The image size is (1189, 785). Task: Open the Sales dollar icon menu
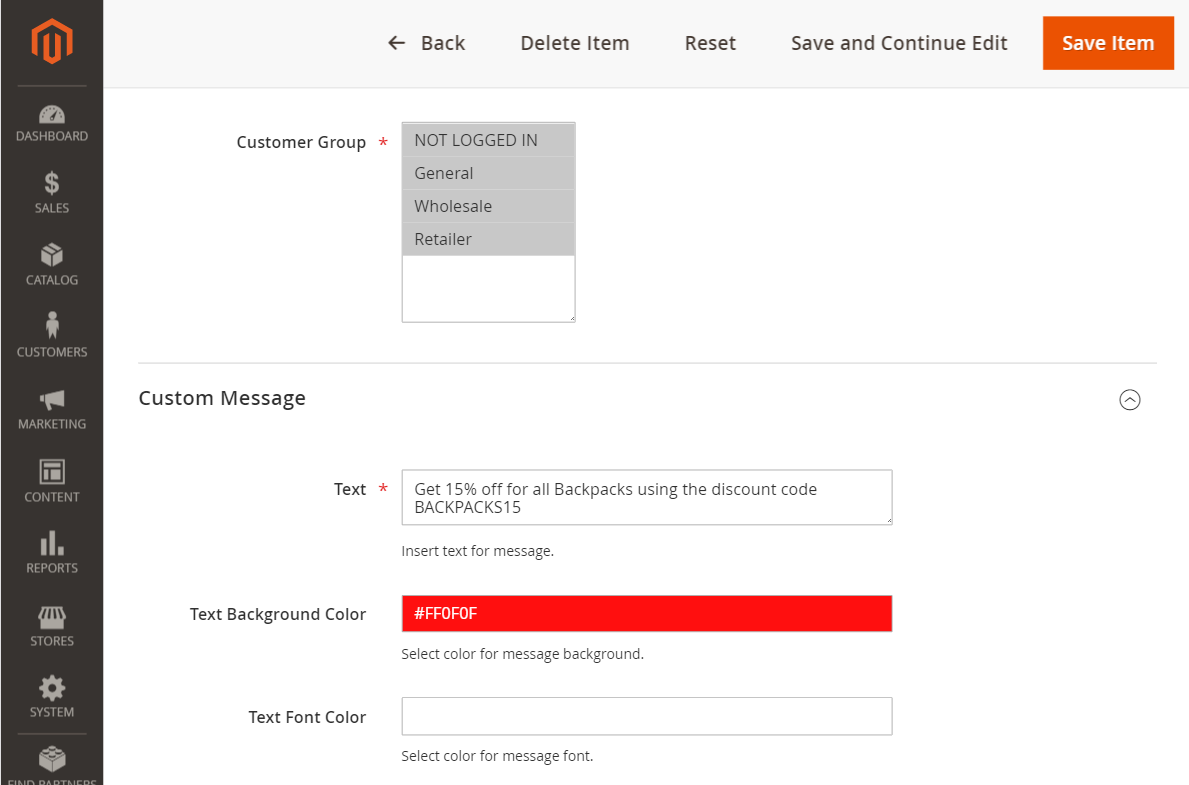[51, 193]
